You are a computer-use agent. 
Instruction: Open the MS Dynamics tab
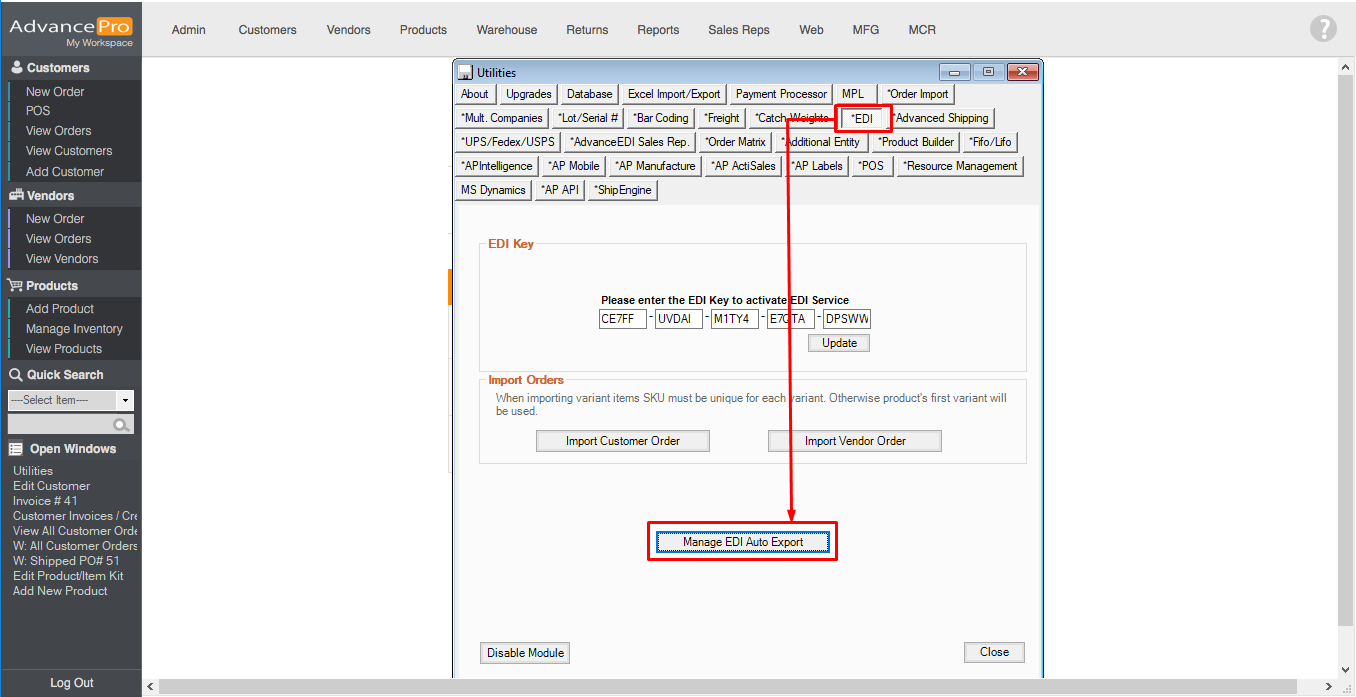493,190
